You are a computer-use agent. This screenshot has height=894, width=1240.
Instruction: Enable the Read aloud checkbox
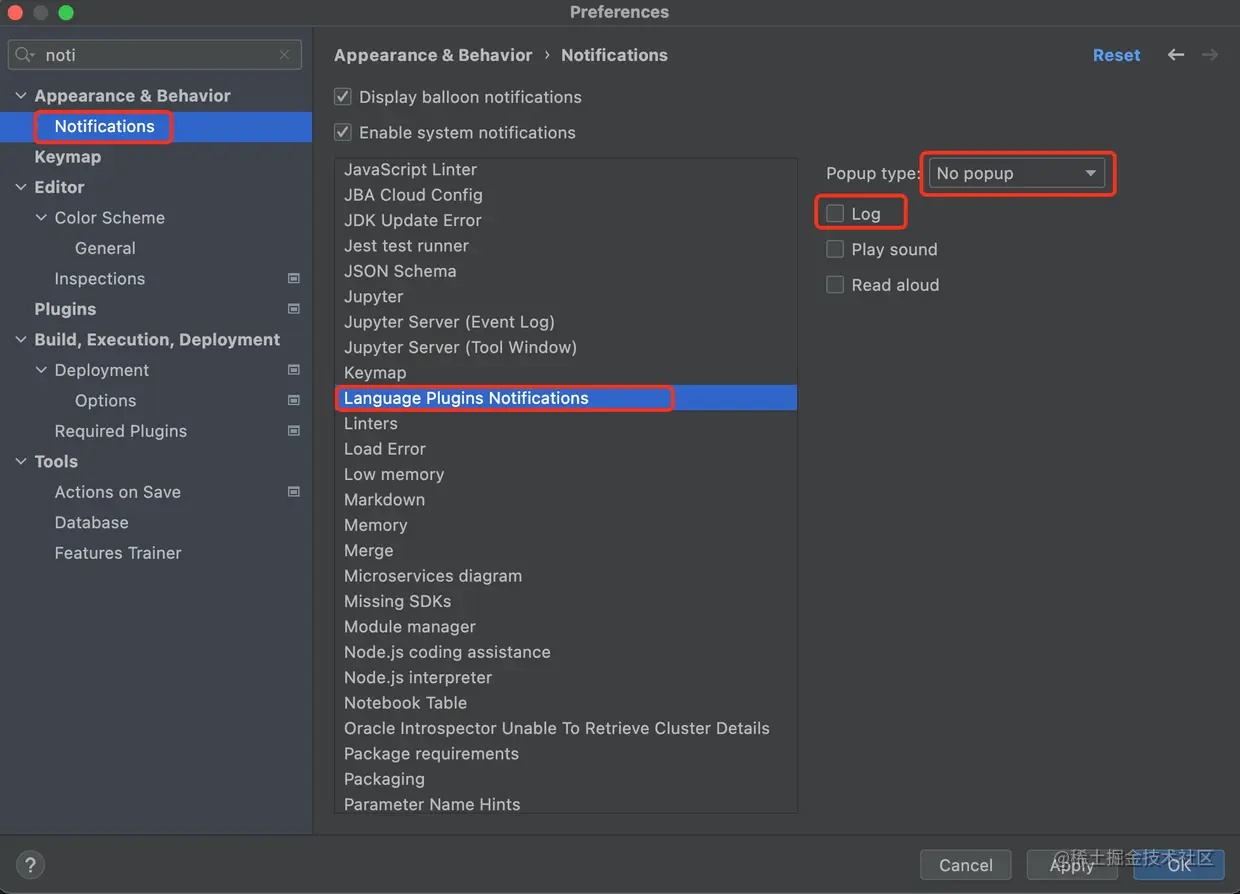tap(835, 285)
